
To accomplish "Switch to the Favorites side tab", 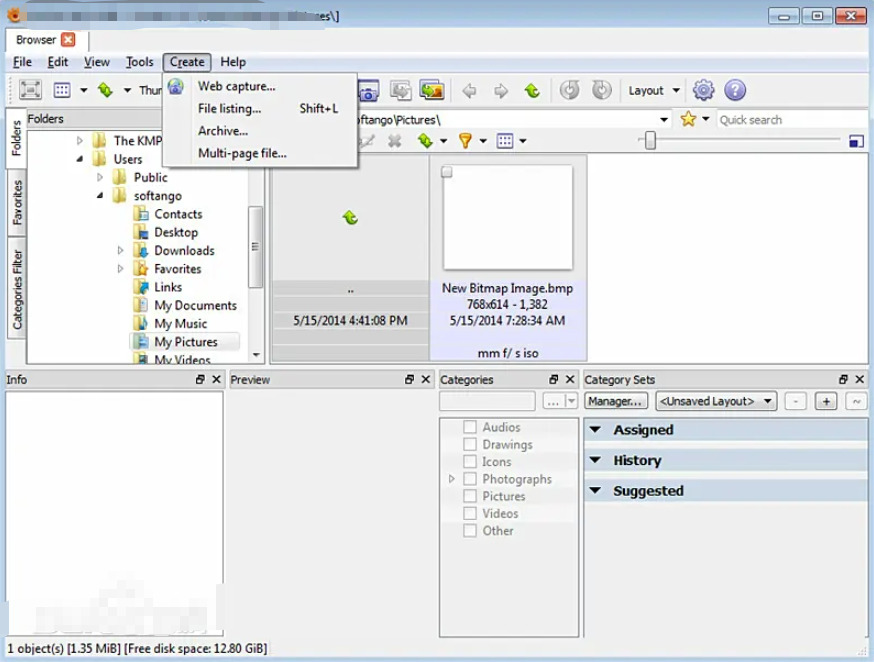I will pos(17,202).
